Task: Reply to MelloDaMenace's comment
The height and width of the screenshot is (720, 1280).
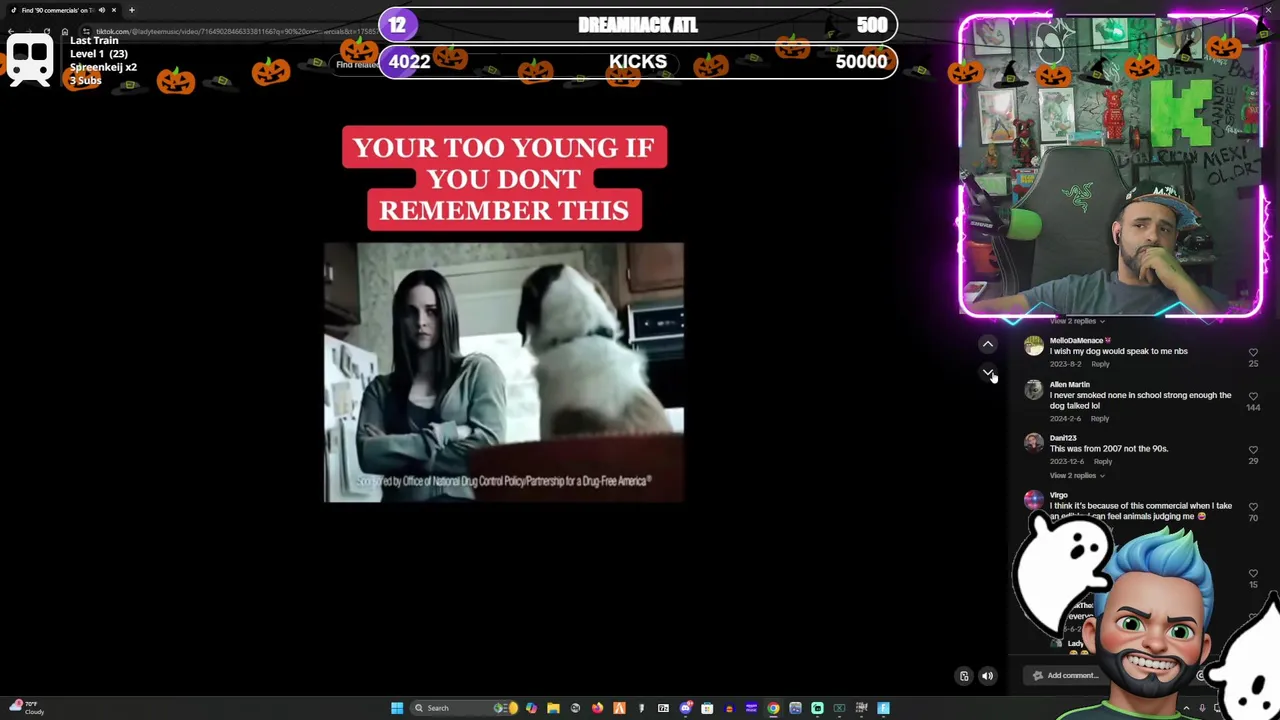Action: coord(1100,364)
